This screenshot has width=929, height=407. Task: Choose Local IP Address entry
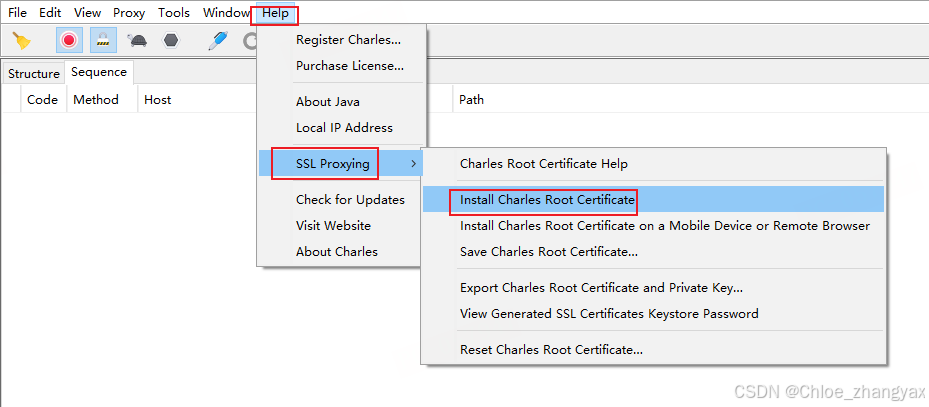341,128
